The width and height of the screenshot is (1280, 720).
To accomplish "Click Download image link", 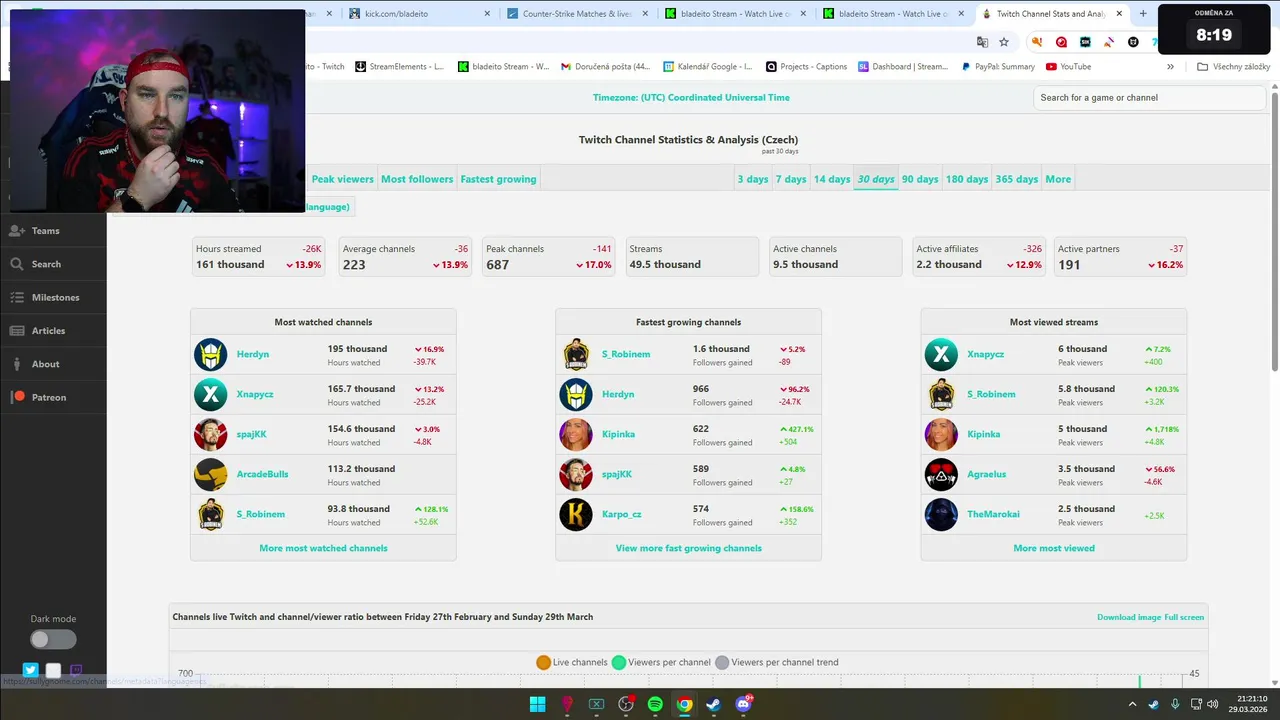I will tap(1129, 617).
